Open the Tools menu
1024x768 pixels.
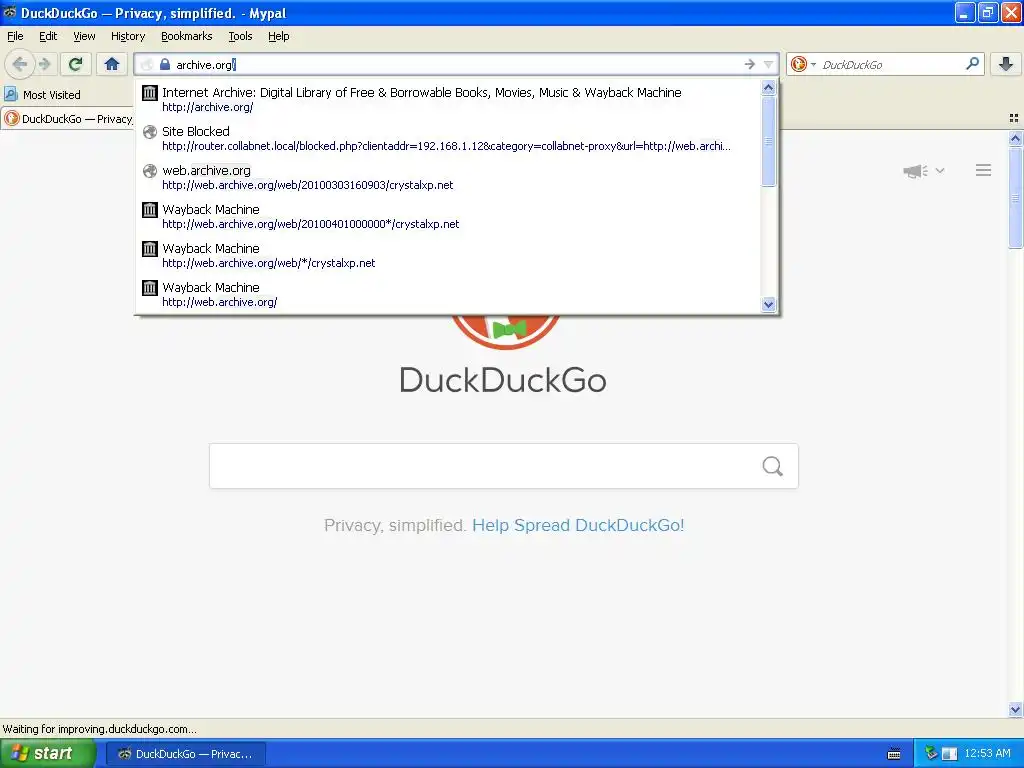(240, 36)
